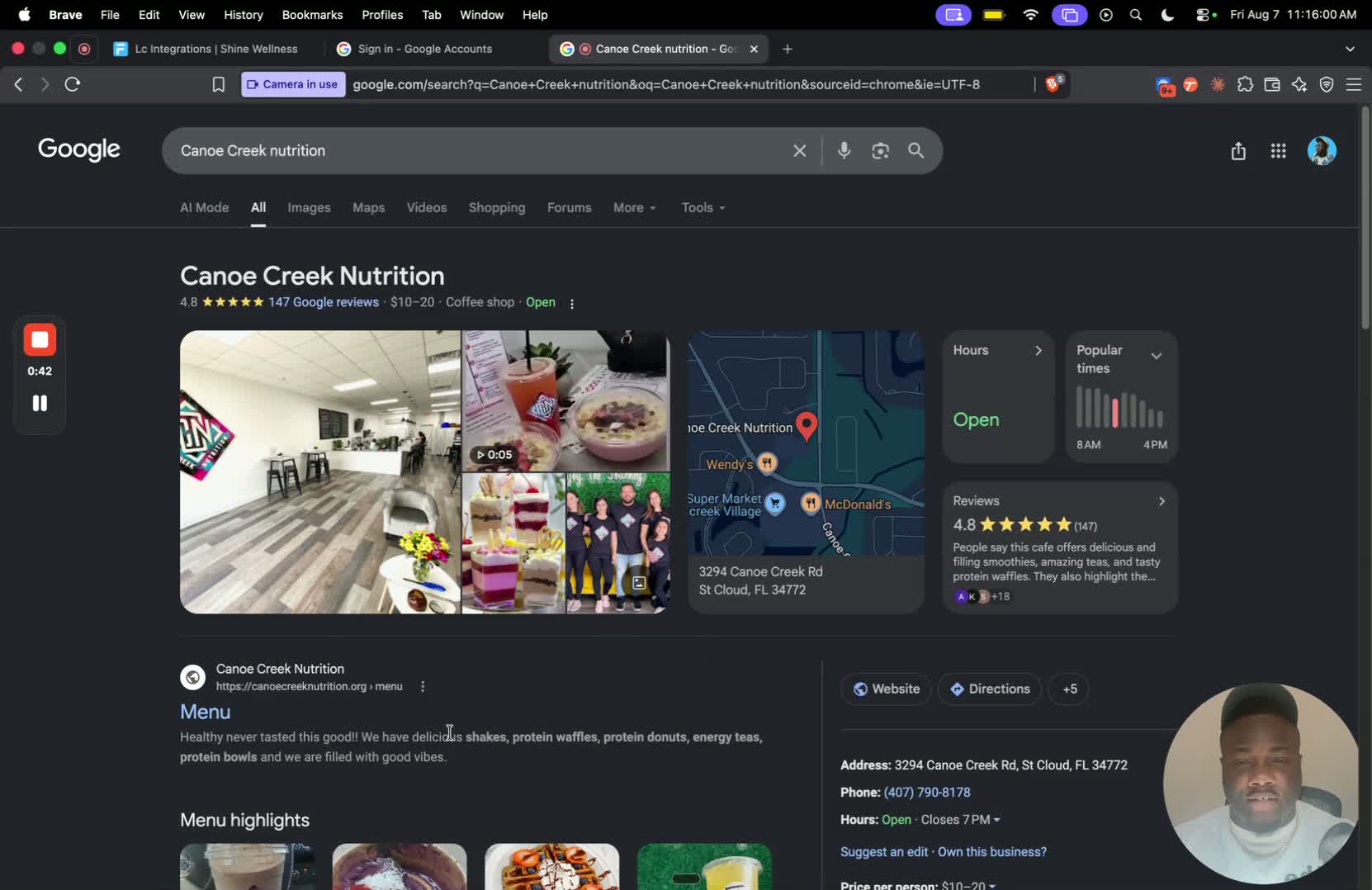Viewport: 1372px width, 890px height.
Task: Stop the screen recording with the red button
Action: [x=40, y=339]
